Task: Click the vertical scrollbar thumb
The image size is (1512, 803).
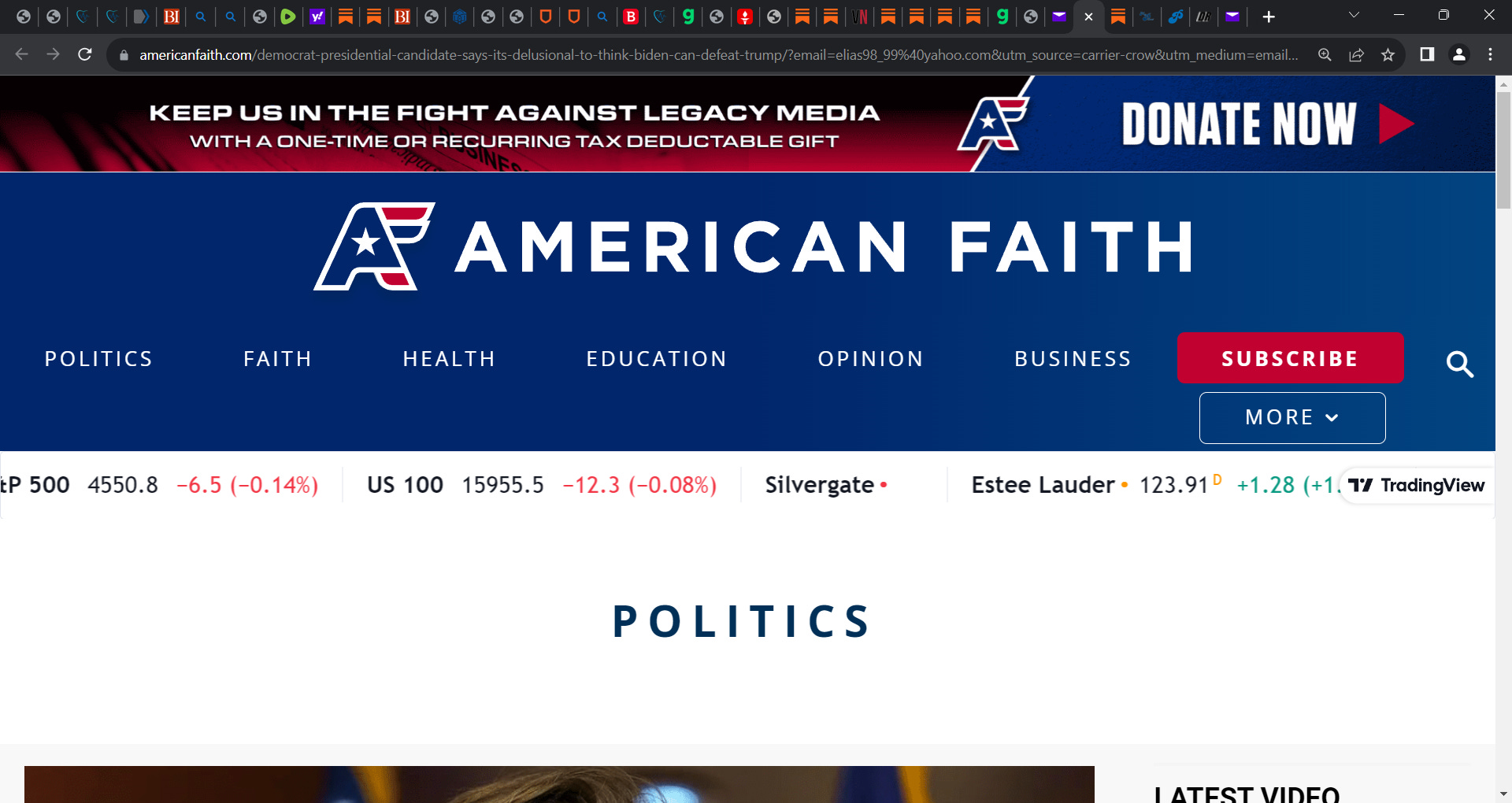Action: coord(1503,150)
